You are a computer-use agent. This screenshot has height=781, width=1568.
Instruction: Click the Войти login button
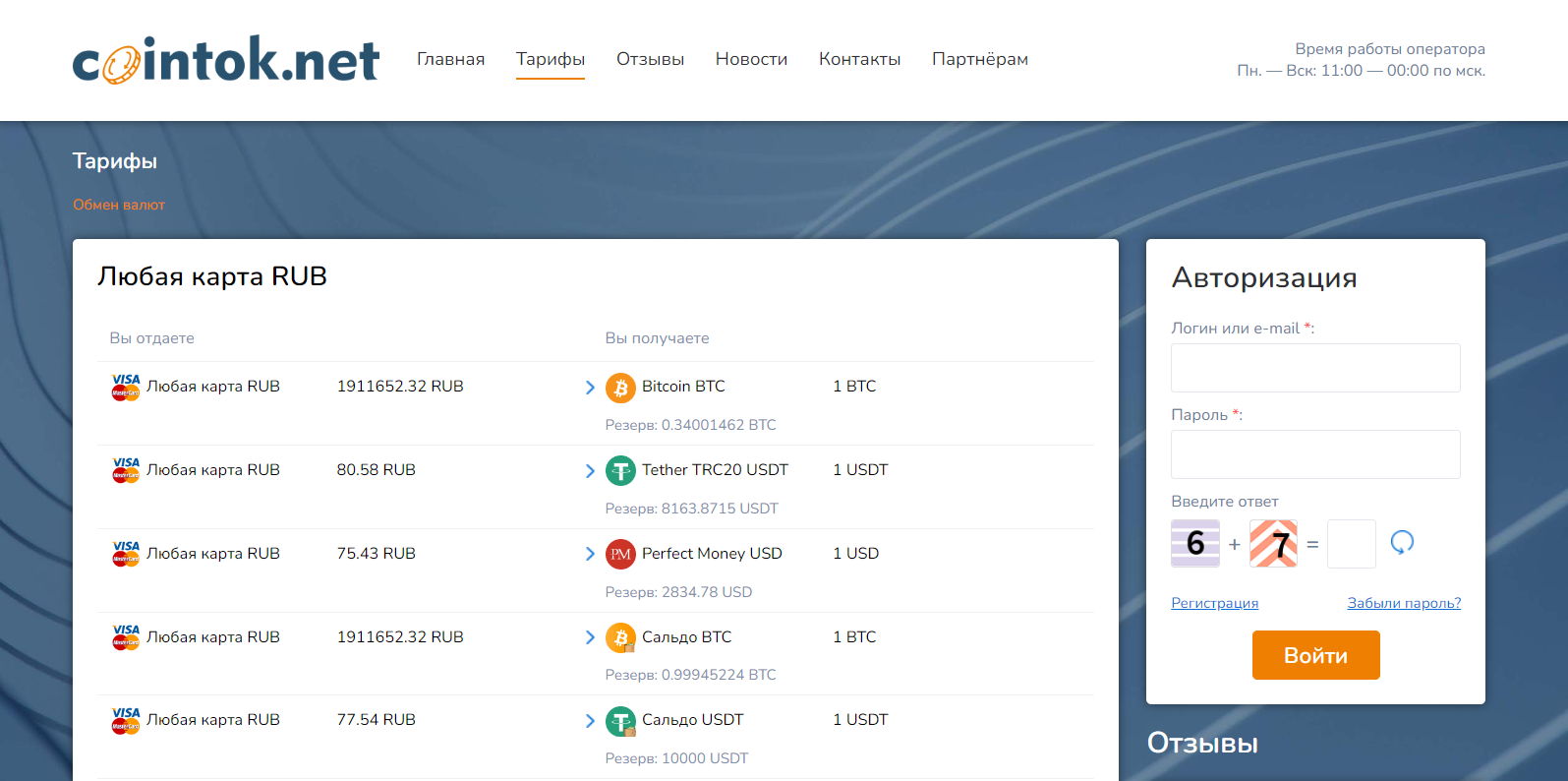[1315, 655]
